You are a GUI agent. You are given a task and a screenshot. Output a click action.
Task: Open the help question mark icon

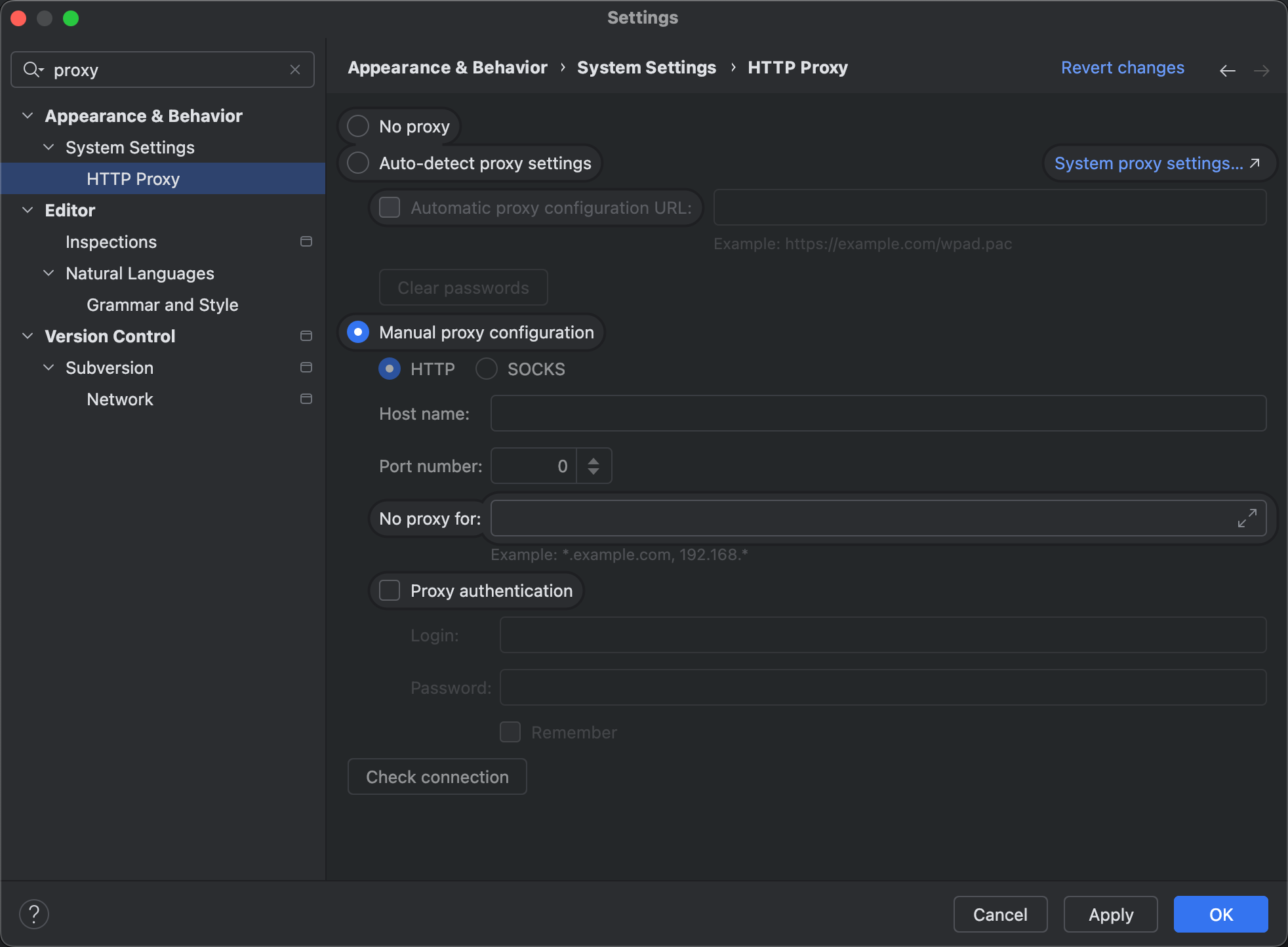tap(34, 914)
